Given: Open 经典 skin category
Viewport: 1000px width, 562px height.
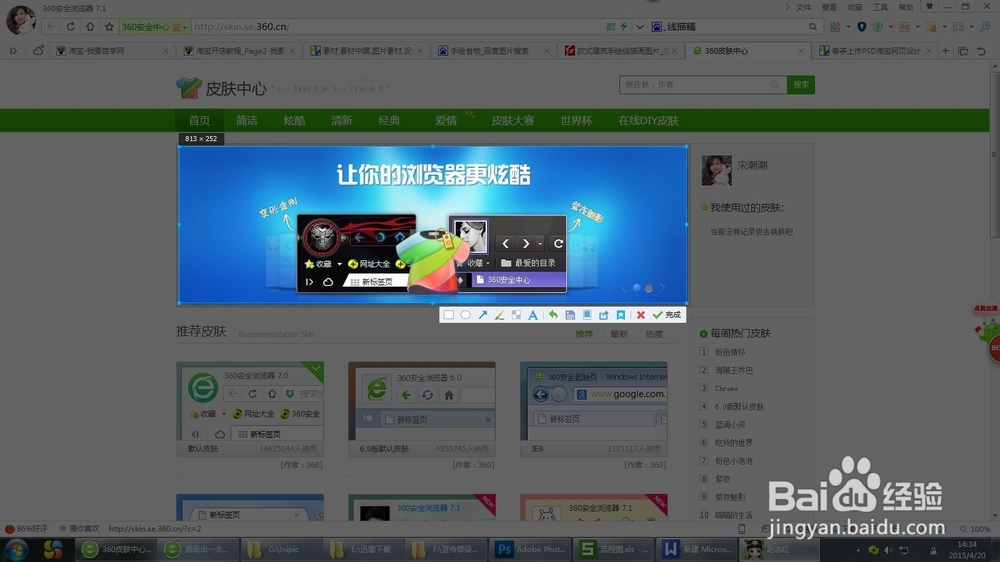Looking at the screenshot, I should 389,121.
